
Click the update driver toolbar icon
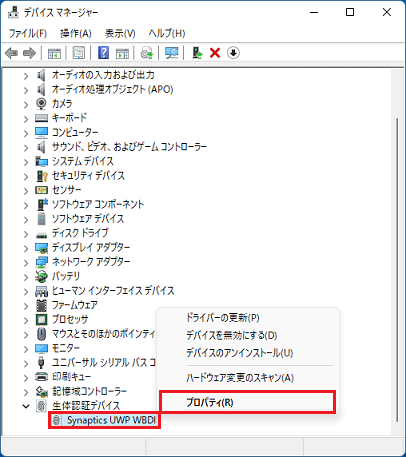147,53
